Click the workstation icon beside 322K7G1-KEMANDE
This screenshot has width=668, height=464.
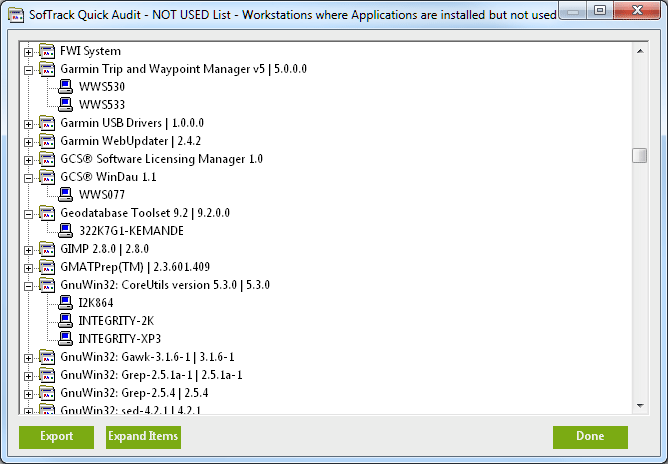pyautogui.click(x=66, y=231)
